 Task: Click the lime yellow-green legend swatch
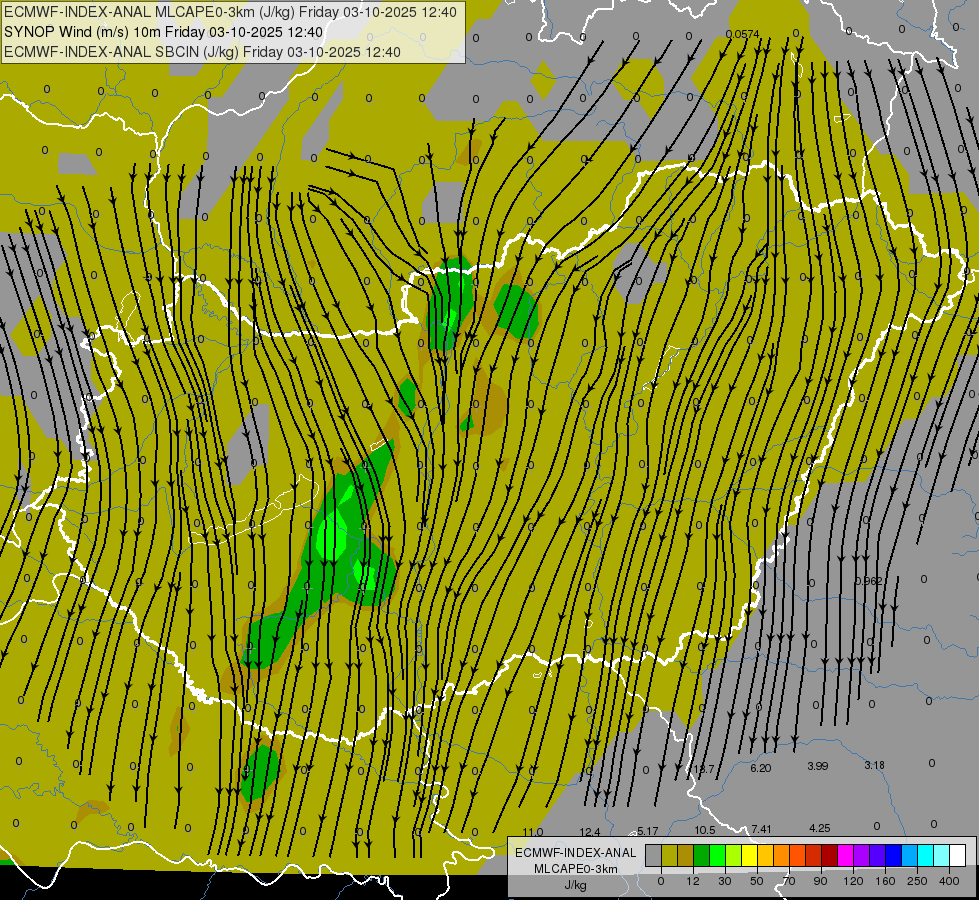tap(734, 855)
